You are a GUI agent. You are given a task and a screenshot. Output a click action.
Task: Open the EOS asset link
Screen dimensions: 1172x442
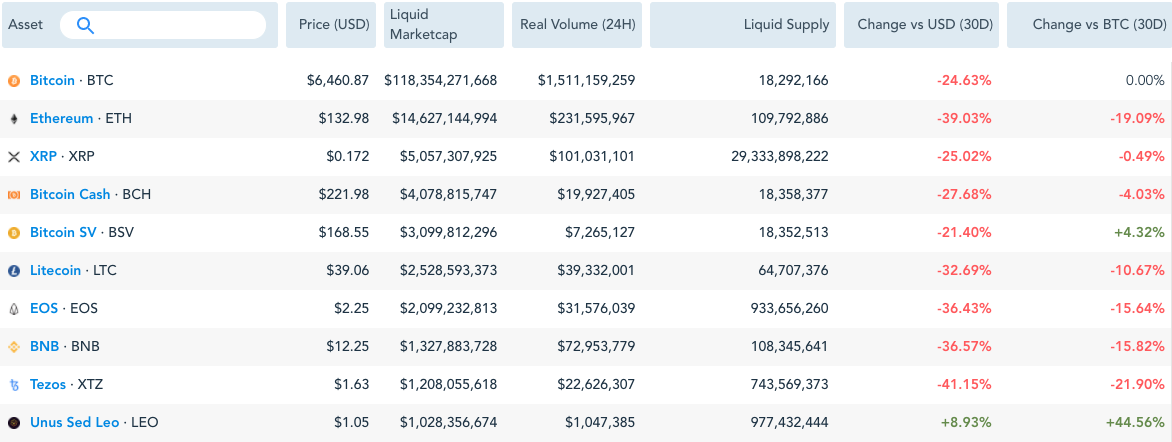44,309
